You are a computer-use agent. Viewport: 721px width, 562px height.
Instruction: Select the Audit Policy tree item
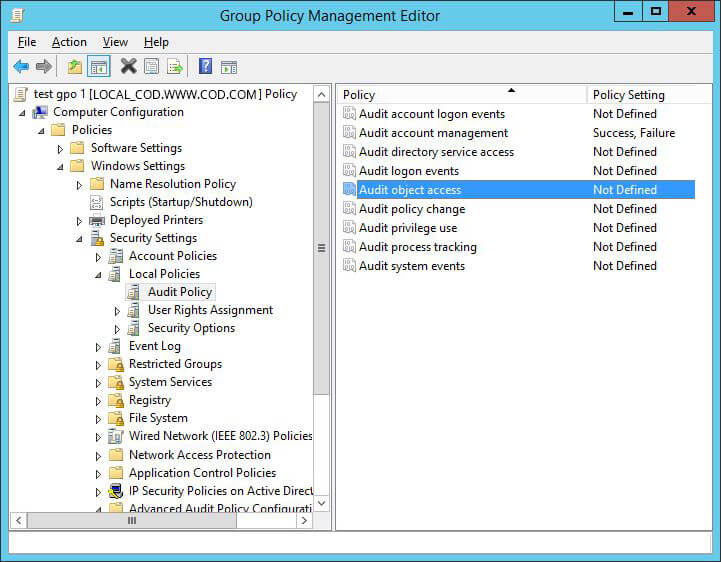pyautogui.click(x=180, y=292)
